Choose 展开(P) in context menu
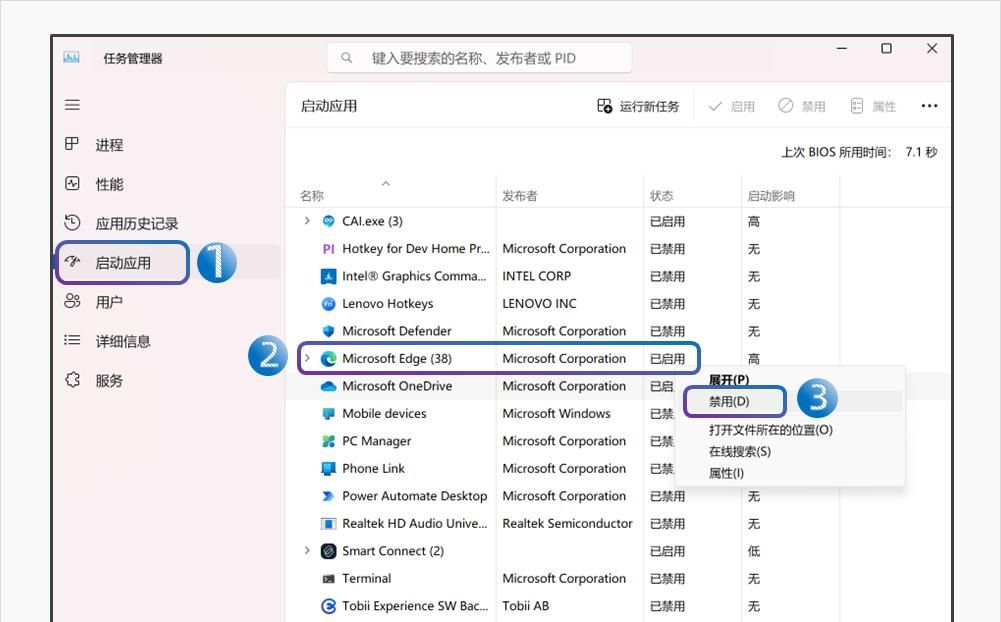This screenshot has height=622, width=1001. [729, 379]
